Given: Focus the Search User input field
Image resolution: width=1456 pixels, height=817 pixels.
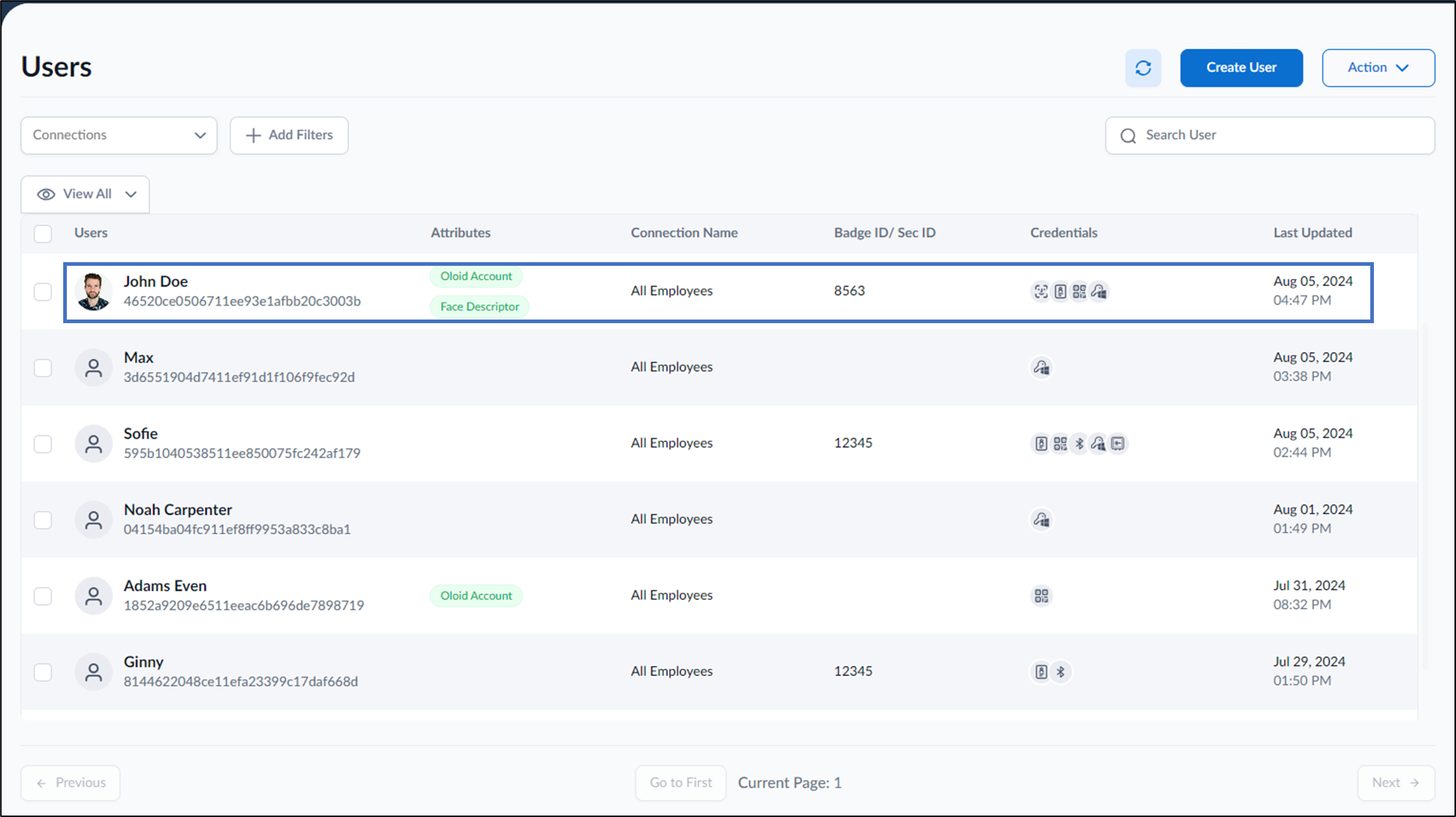Looking at the screenshot, I should pyautogui.click(x=1270, y=135).
